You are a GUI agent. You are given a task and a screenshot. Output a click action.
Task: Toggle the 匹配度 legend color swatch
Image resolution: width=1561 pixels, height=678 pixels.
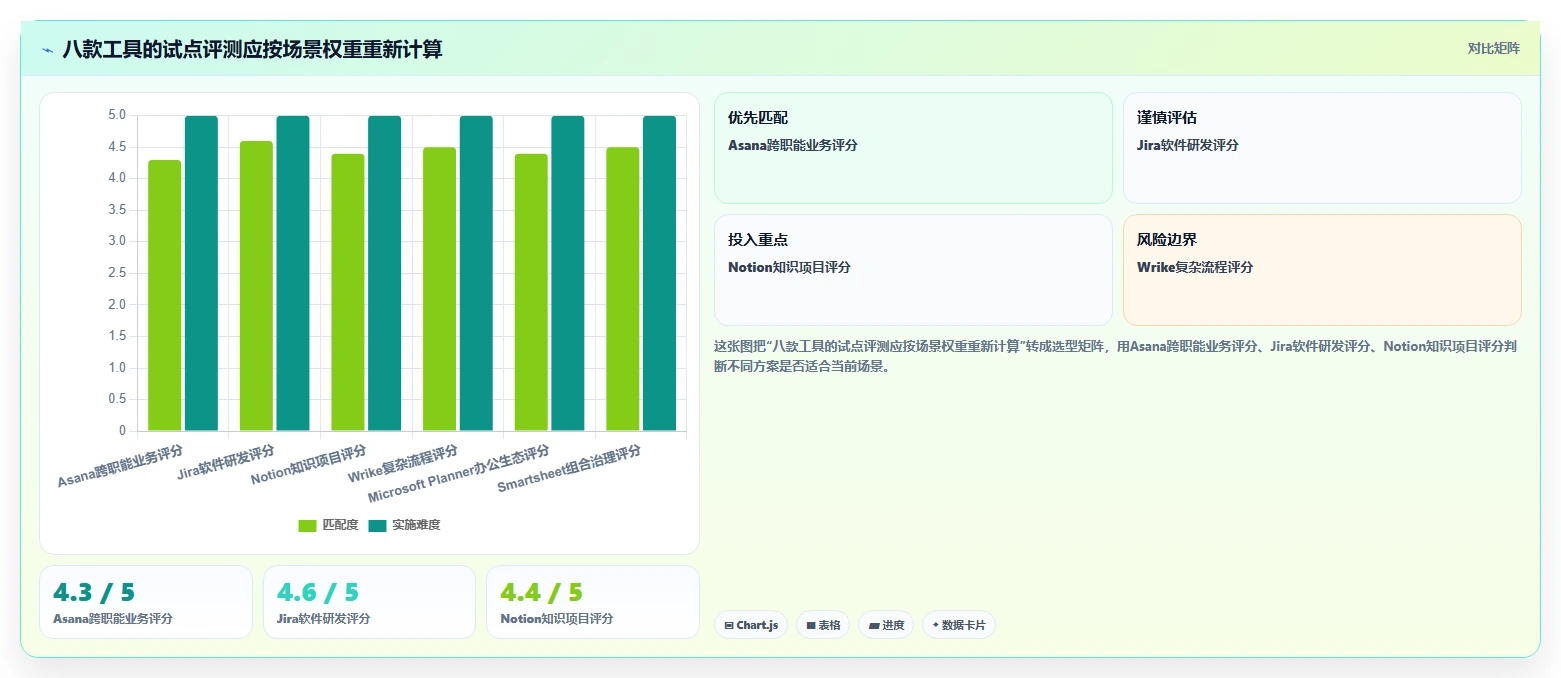tap(308, 525)
